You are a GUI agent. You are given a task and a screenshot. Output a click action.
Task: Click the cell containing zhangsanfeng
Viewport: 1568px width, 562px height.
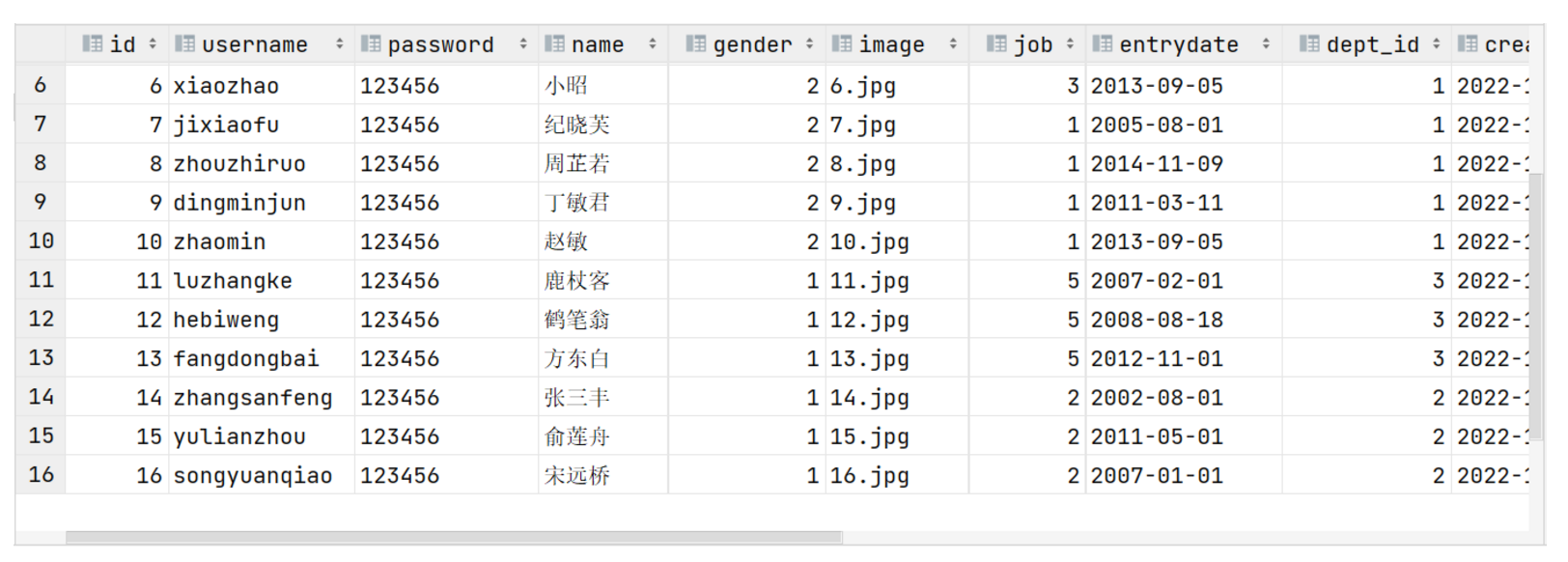pyautogui.click(x=251, y=397)
